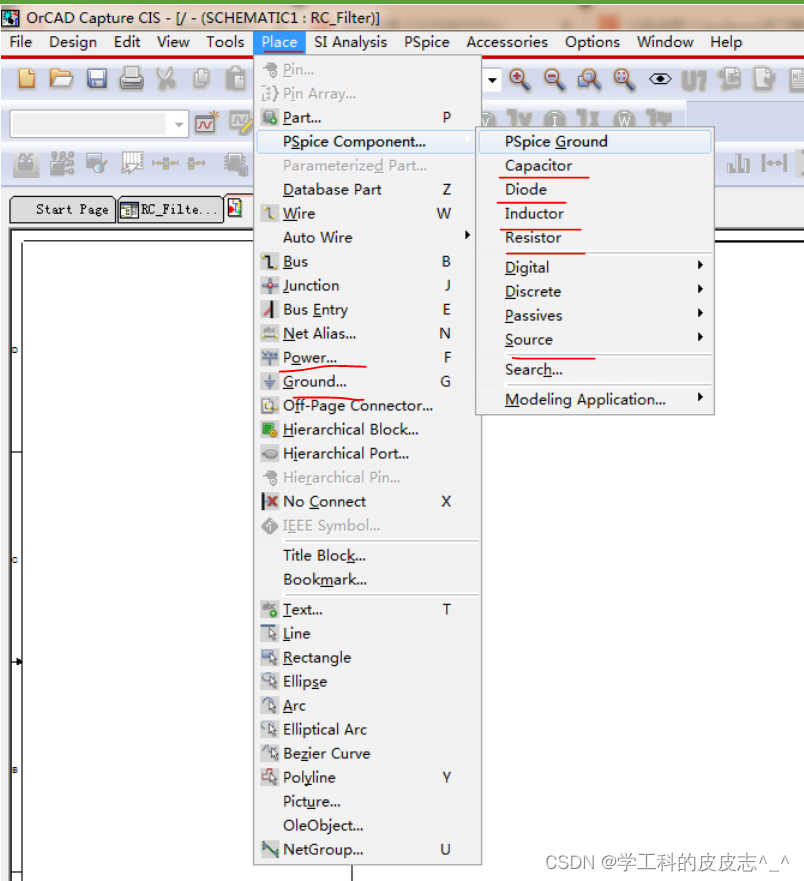
Task: Select Inductor in PSpice submenu
Action: tap(595, 214)
